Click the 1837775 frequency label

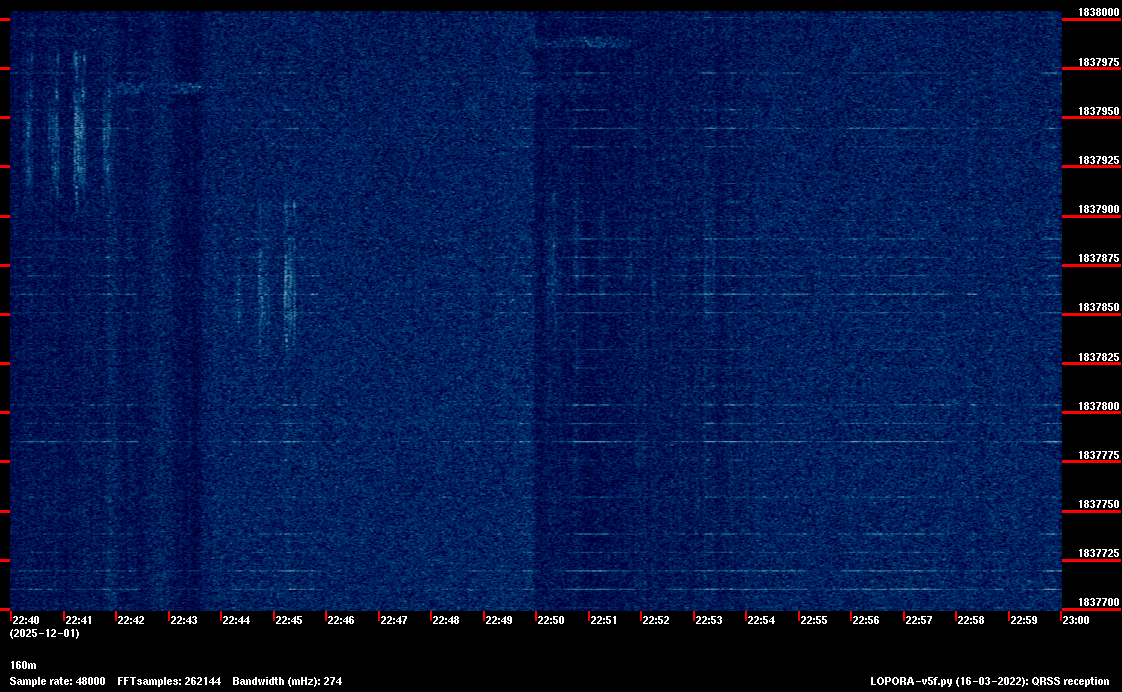click(1098, 455)
